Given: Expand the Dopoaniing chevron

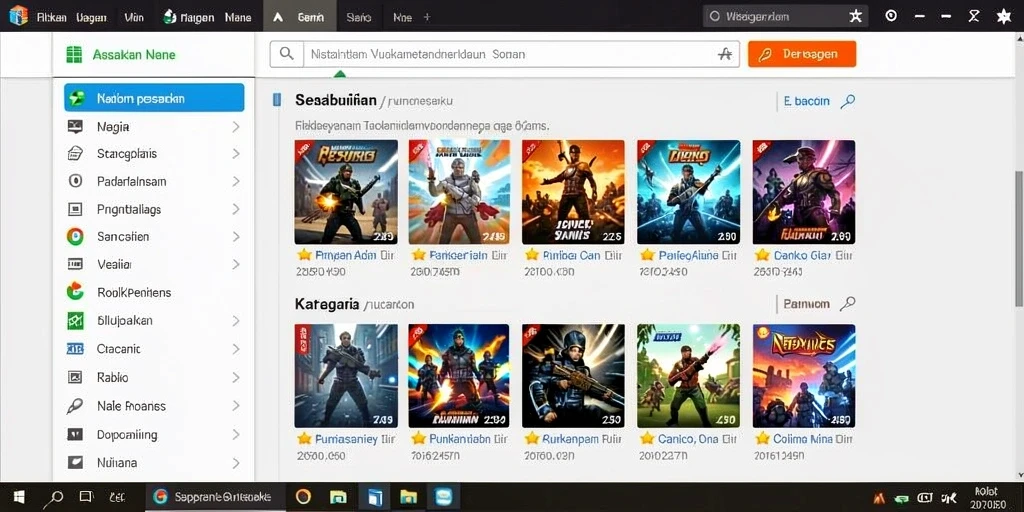Looking at the screenshot, I should pos(236,434).
